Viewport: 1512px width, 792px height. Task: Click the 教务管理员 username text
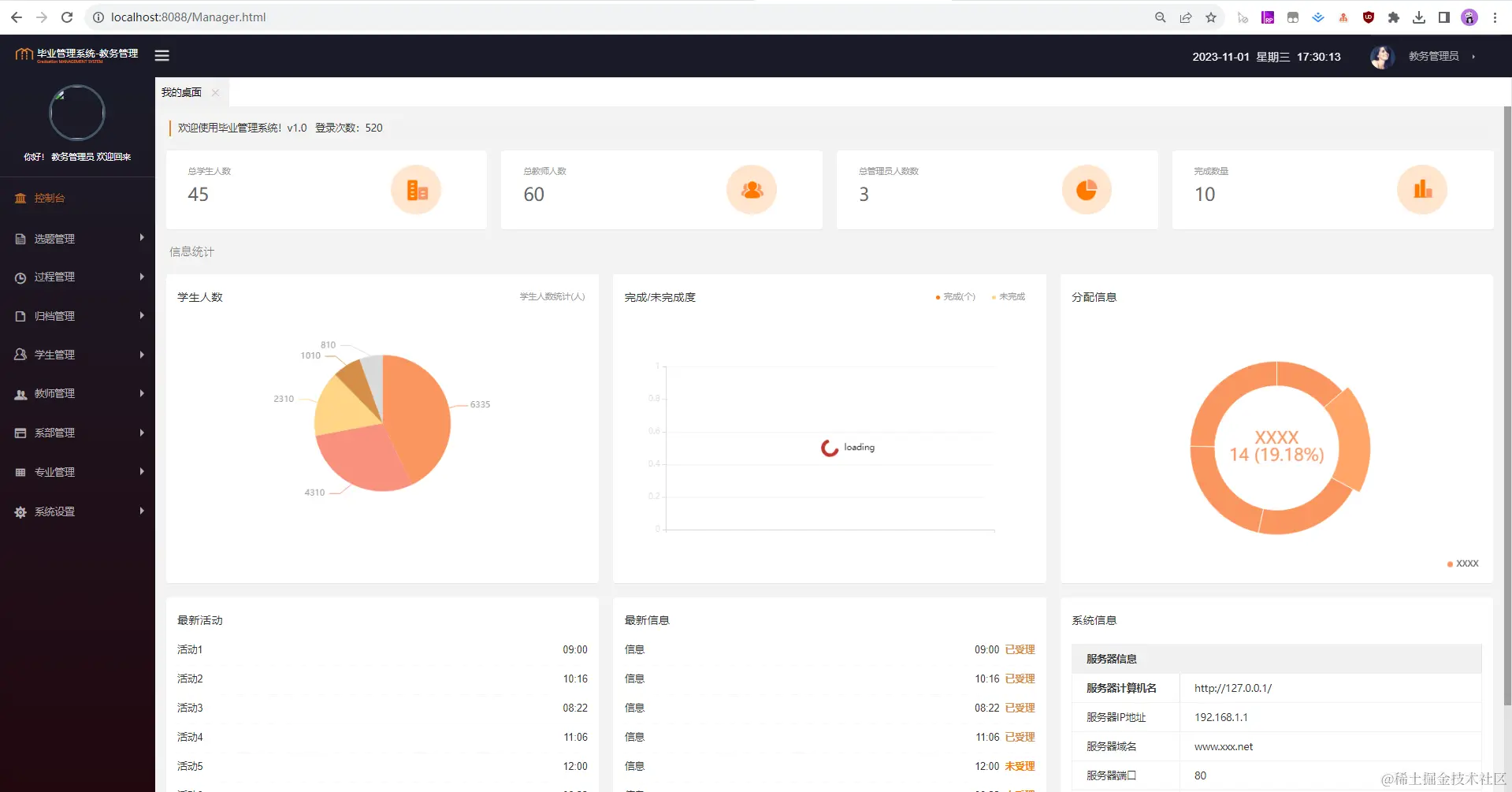tap(1433, 57)
